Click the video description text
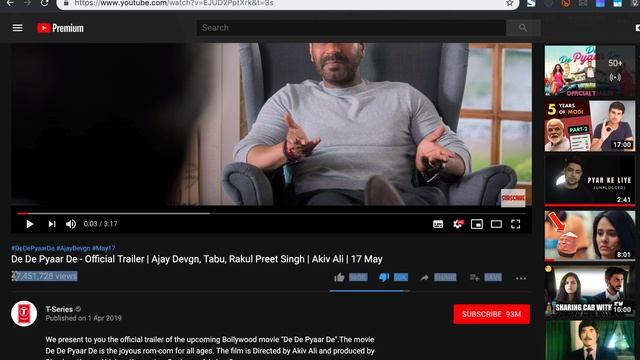This screenshot has width=640, height=360. point(210,349)
